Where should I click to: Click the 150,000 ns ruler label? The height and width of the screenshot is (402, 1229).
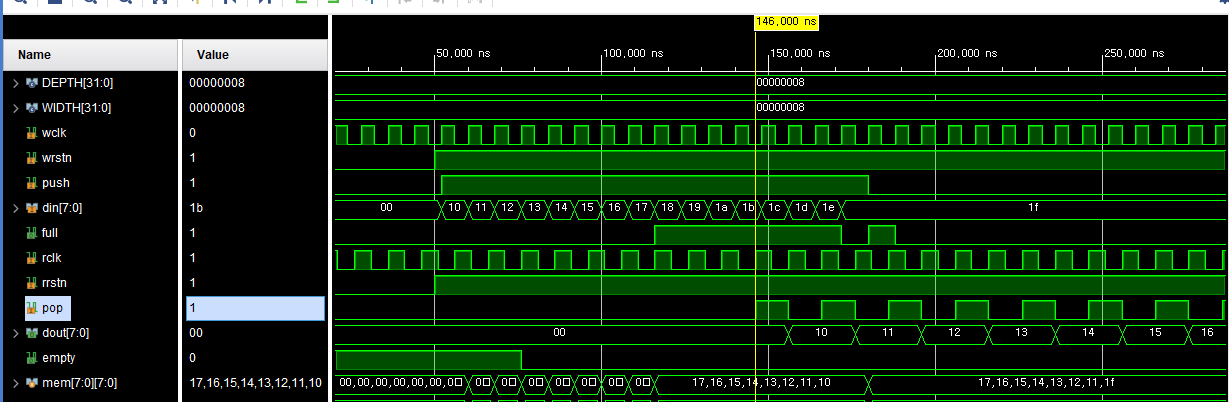(x=801, y=53)
